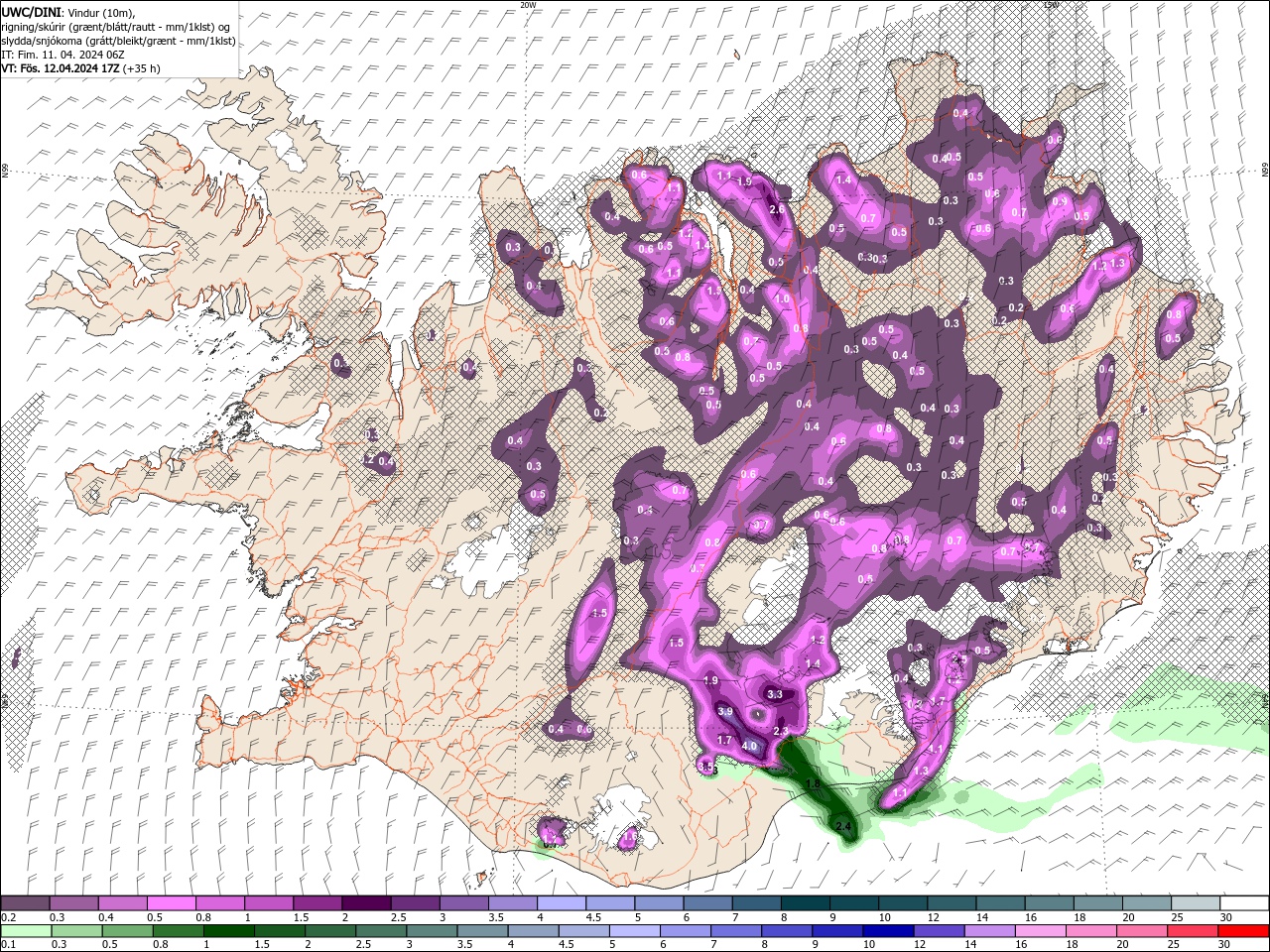Click the '15W' longitude label at top

point(1051,5)
